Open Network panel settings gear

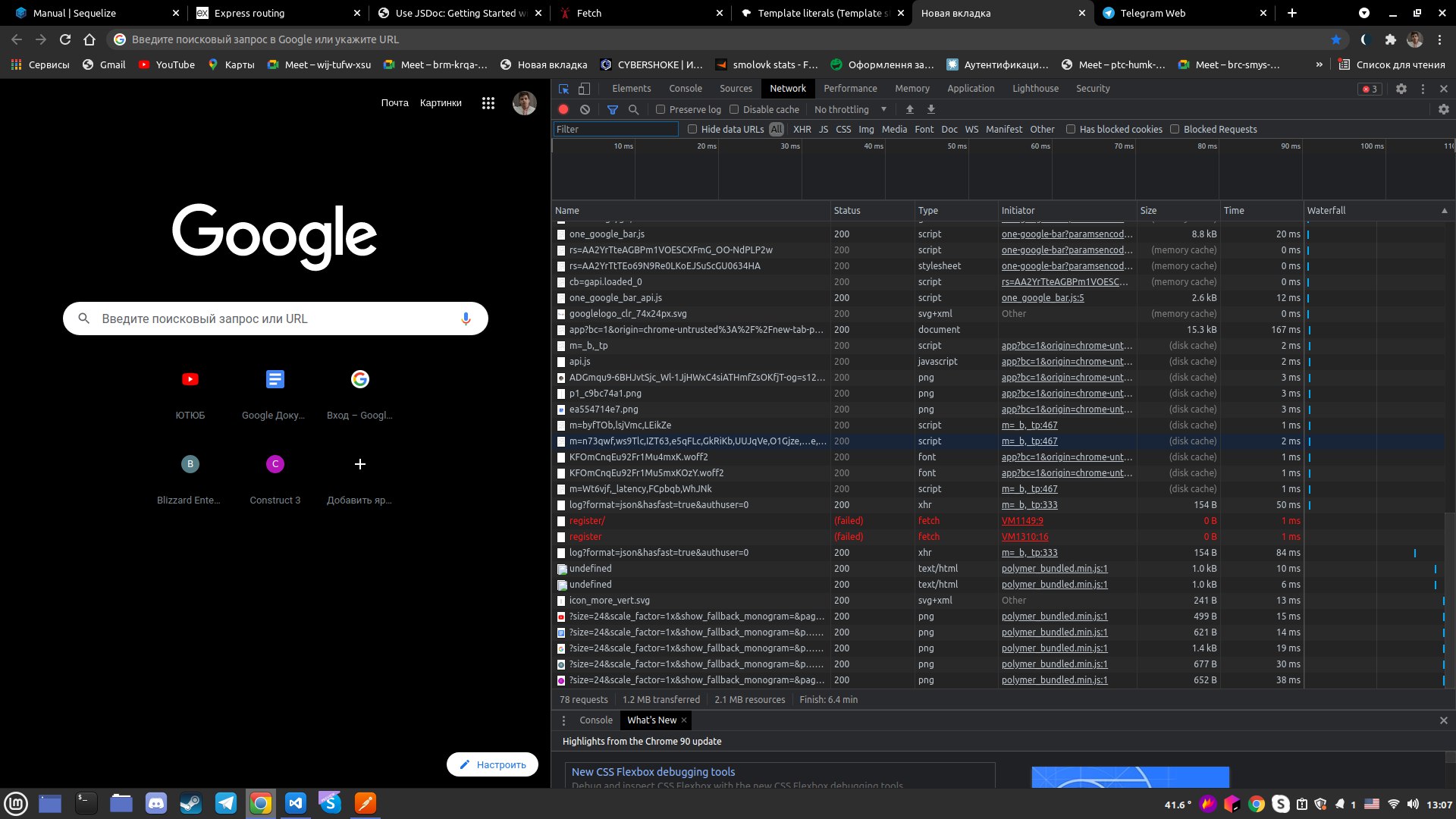pos(1444,109)
